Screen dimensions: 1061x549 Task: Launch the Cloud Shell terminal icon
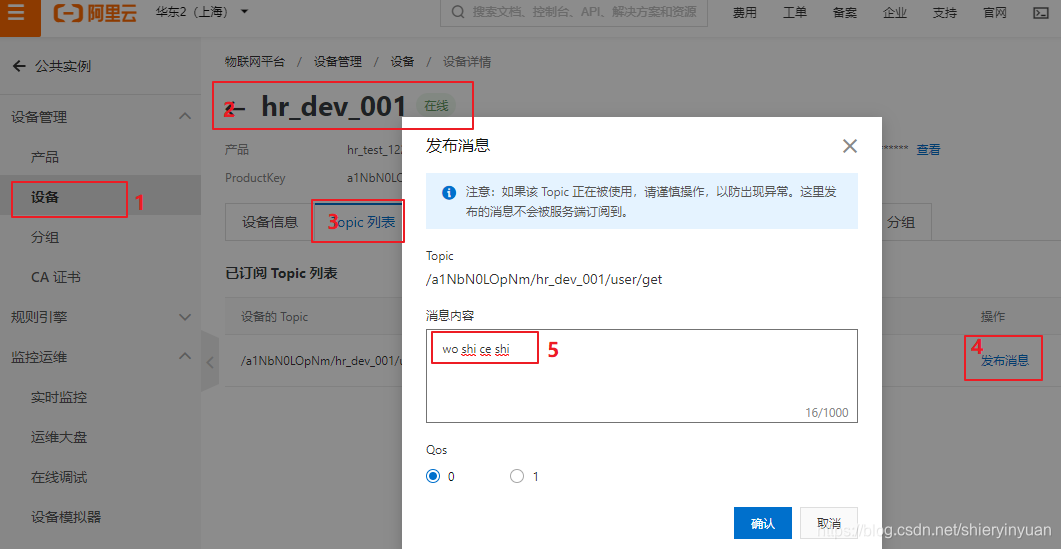pos(1041,13)
